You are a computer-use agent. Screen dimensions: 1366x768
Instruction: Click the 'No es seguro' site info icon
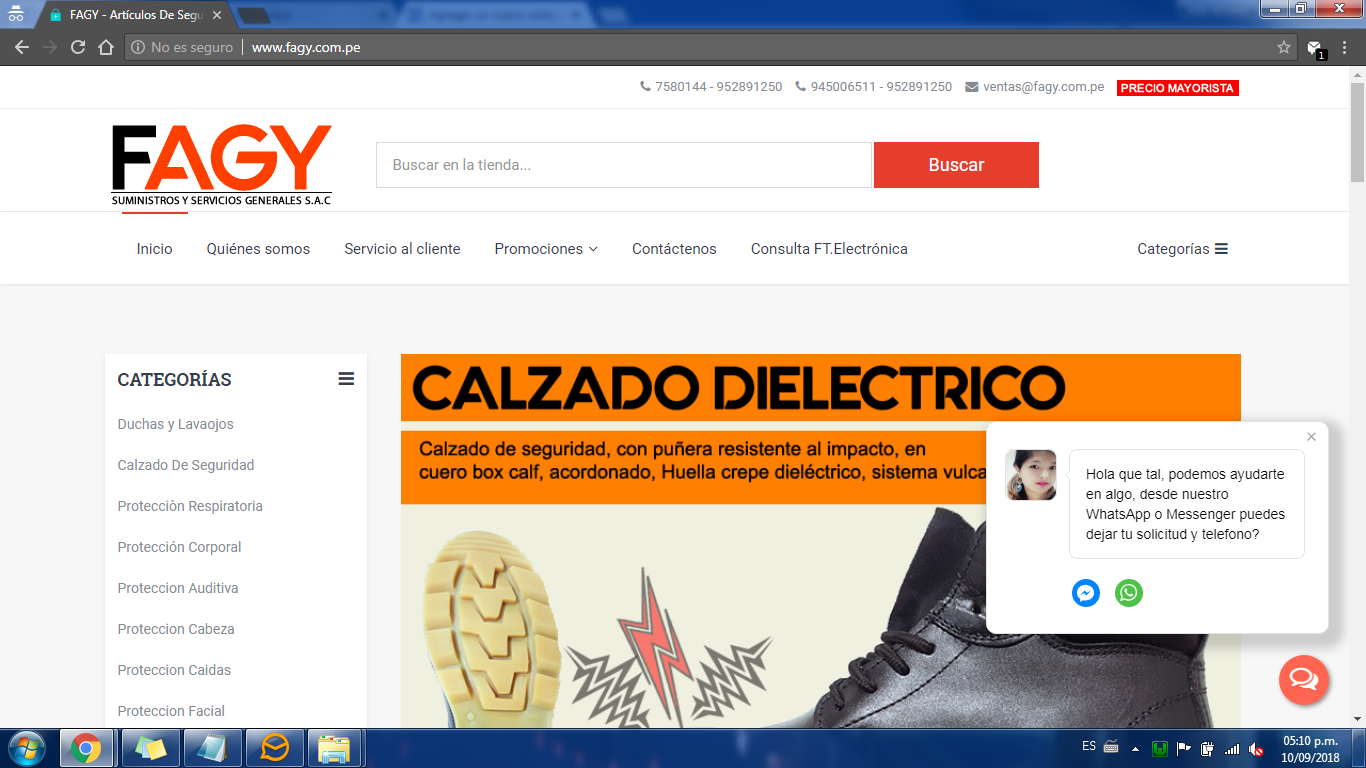139,47
